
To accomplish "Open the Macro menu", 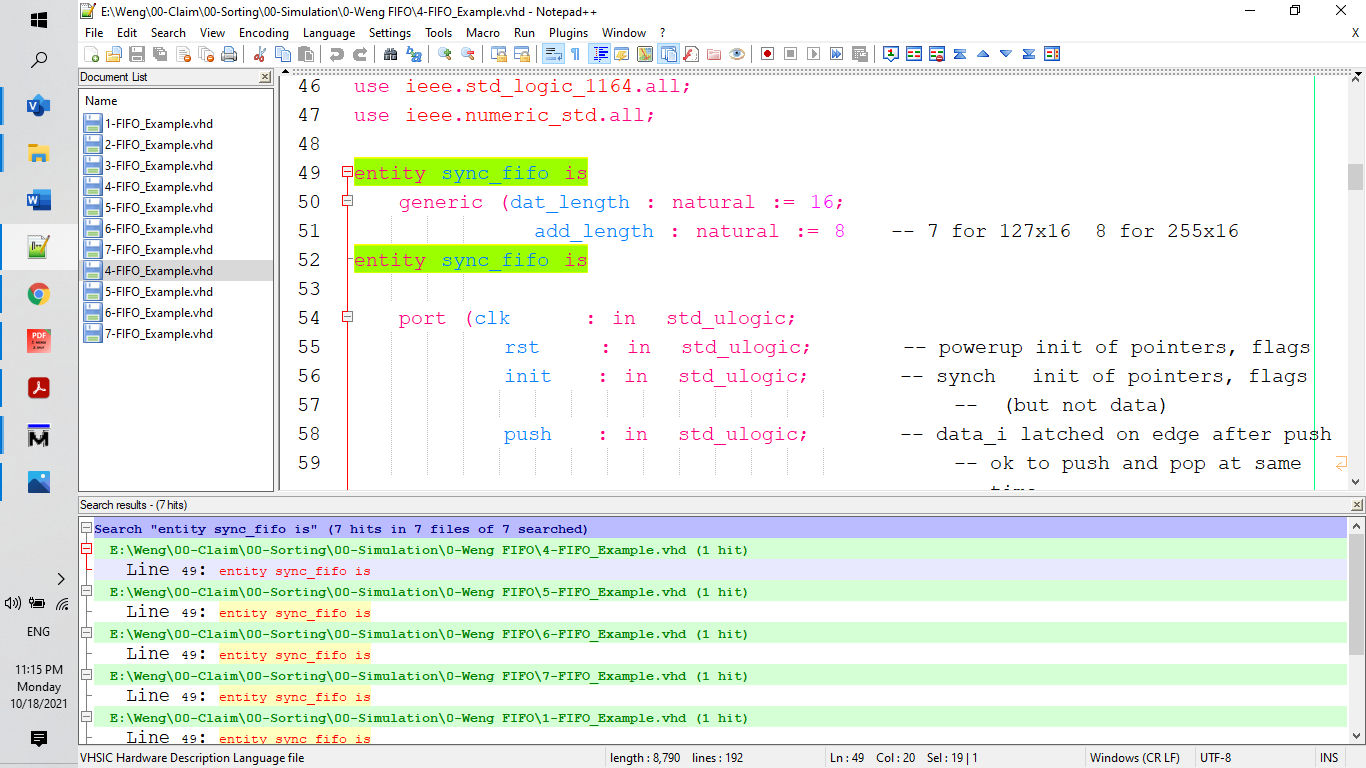I will tap(483, 33).
